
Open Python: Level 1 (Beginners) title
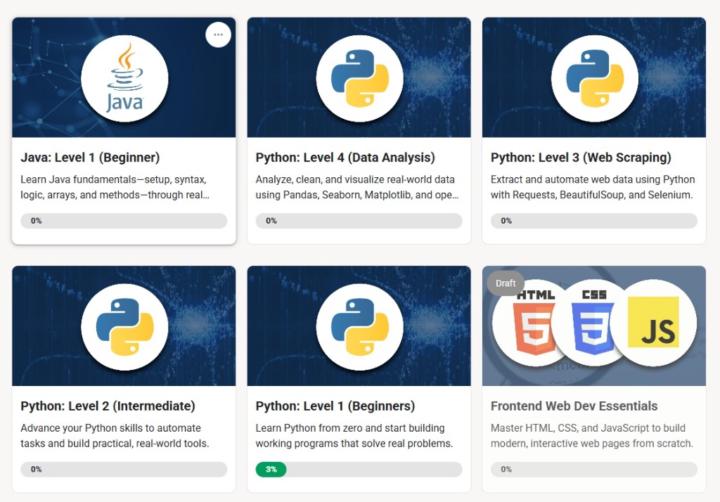[335, 406]
